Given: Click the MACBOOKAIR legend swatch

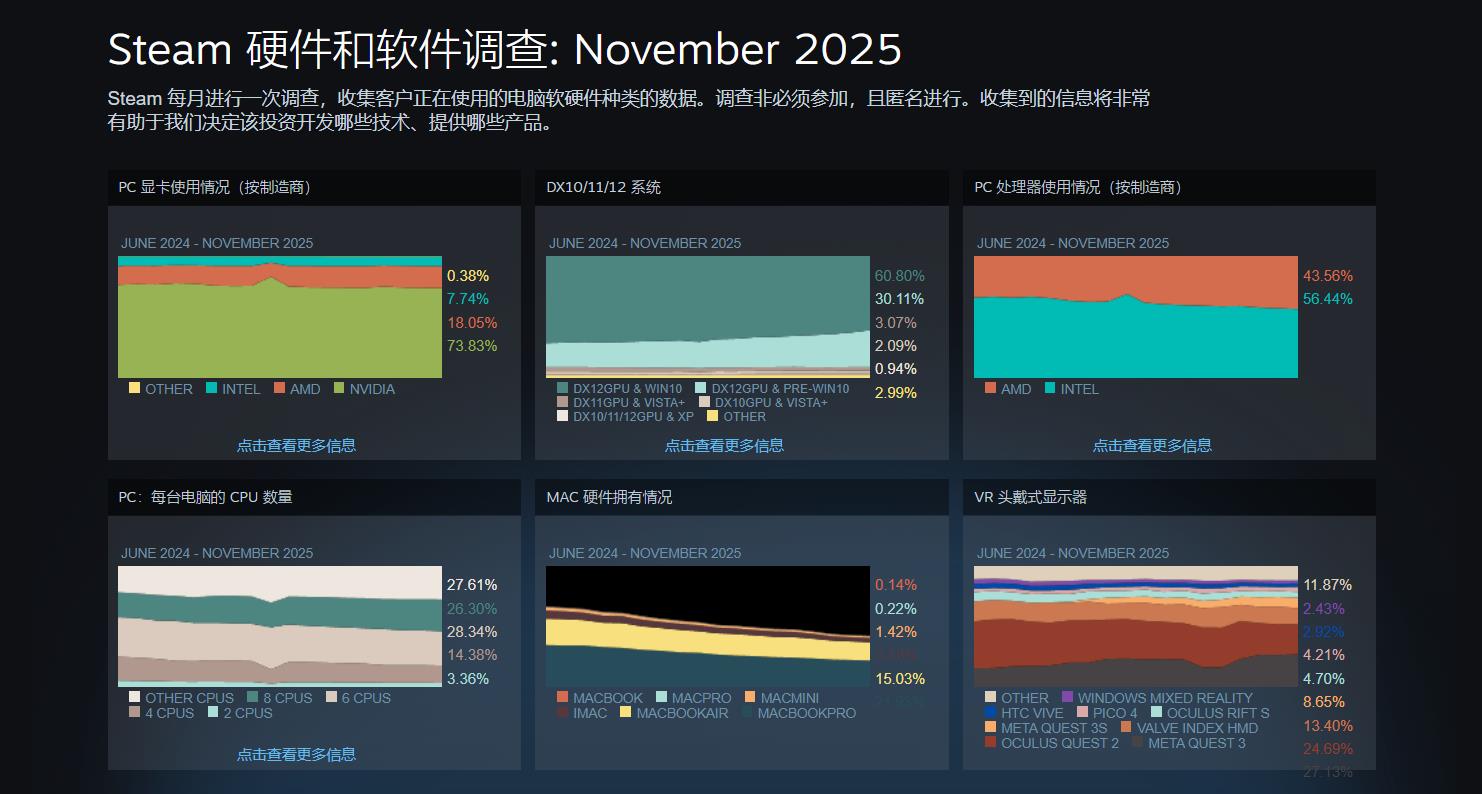Looking at the screenshot, I should tap(626, 713).
